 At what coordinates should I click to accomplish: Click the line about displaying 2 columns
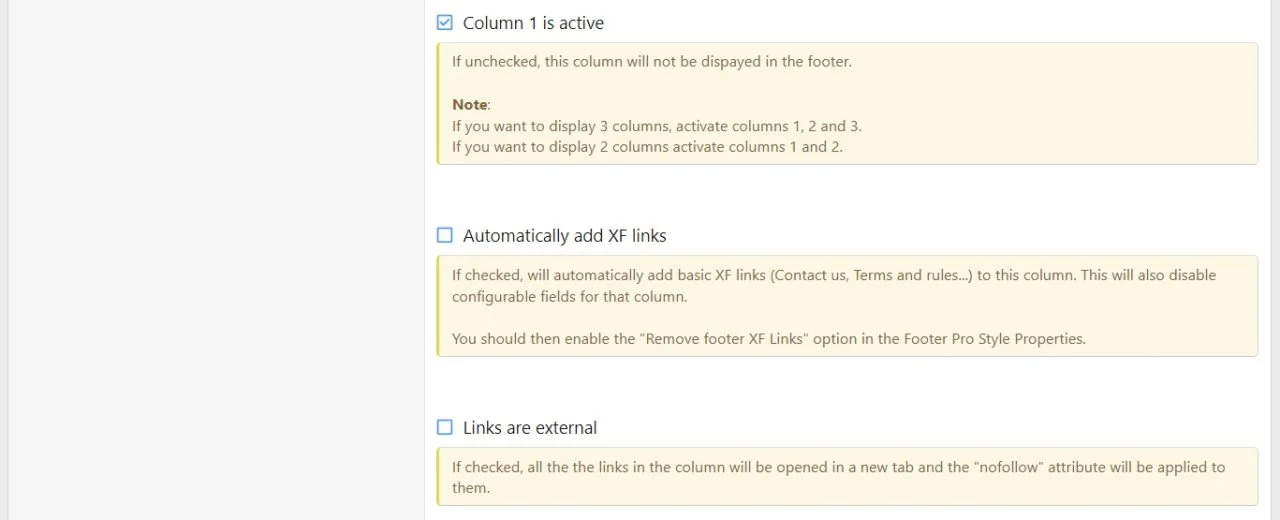pos(647,146)
